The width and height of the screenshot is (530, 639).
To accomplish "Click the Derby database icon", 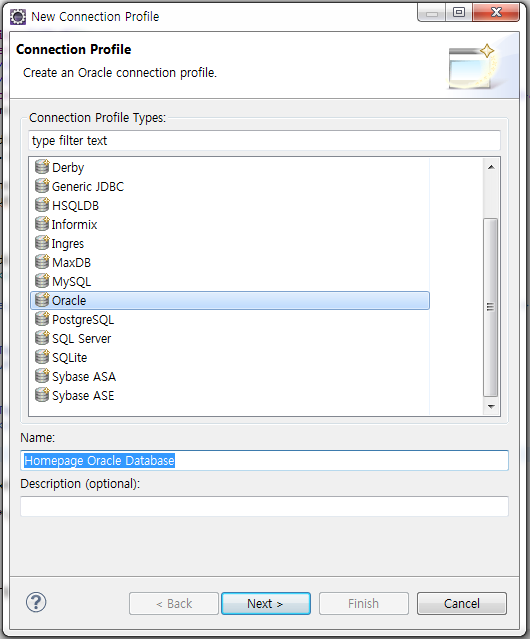I will (42, 167).
